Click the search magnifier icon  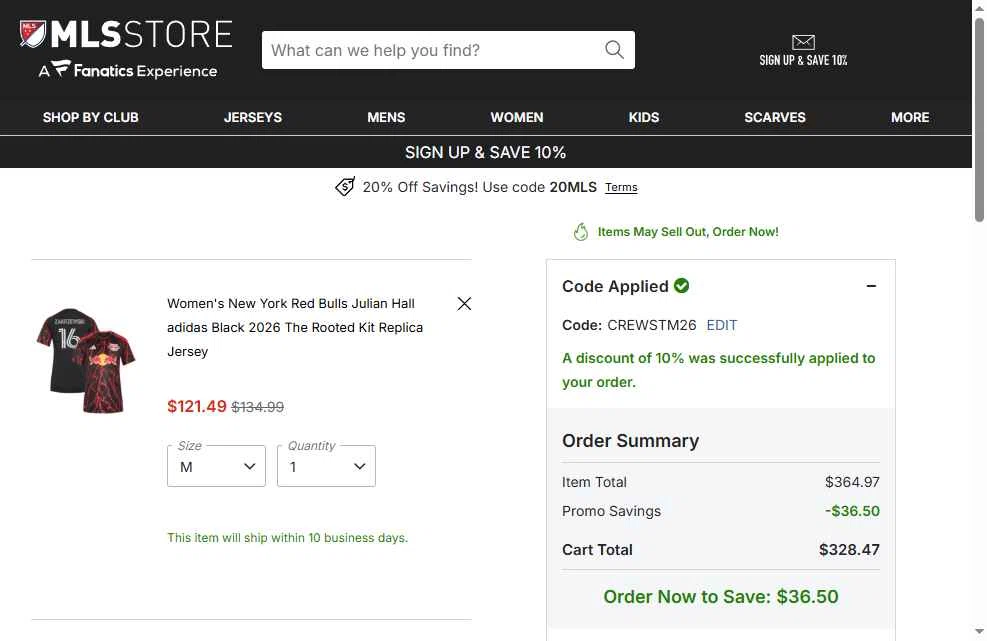[614, 50]
